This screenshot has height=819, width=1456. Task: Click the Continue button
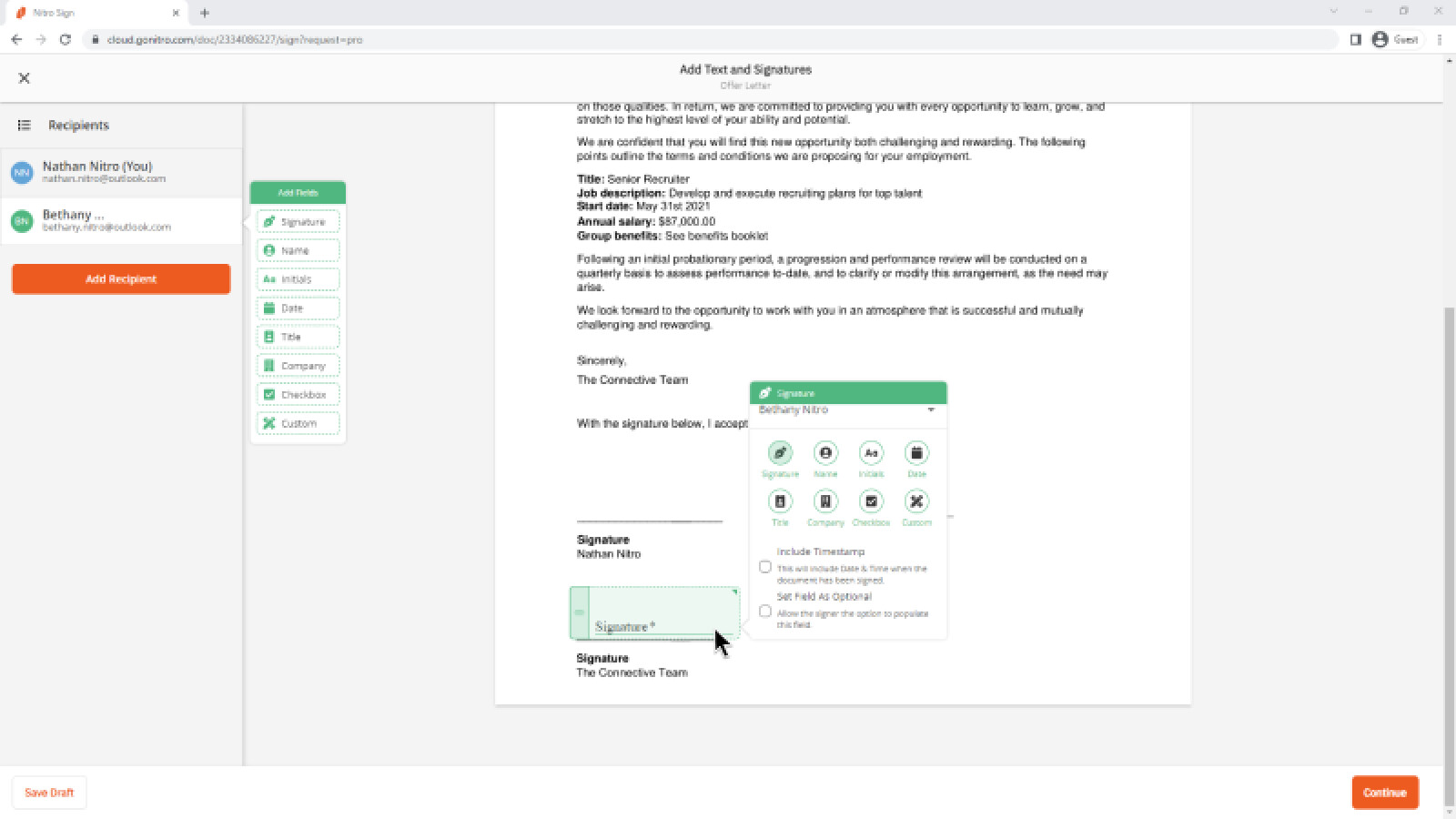1385,792
